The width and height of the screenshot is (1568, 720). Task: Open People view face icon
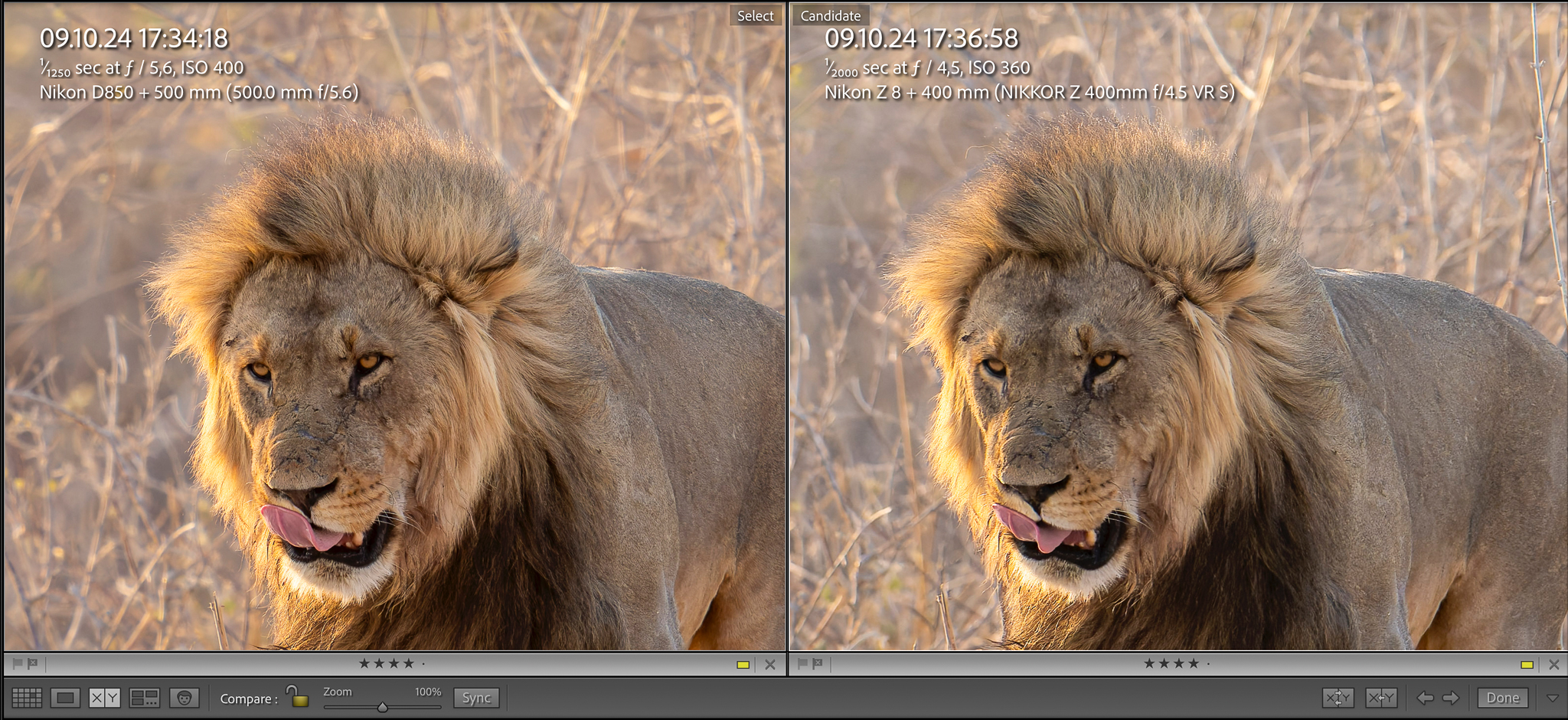point(184,698)
